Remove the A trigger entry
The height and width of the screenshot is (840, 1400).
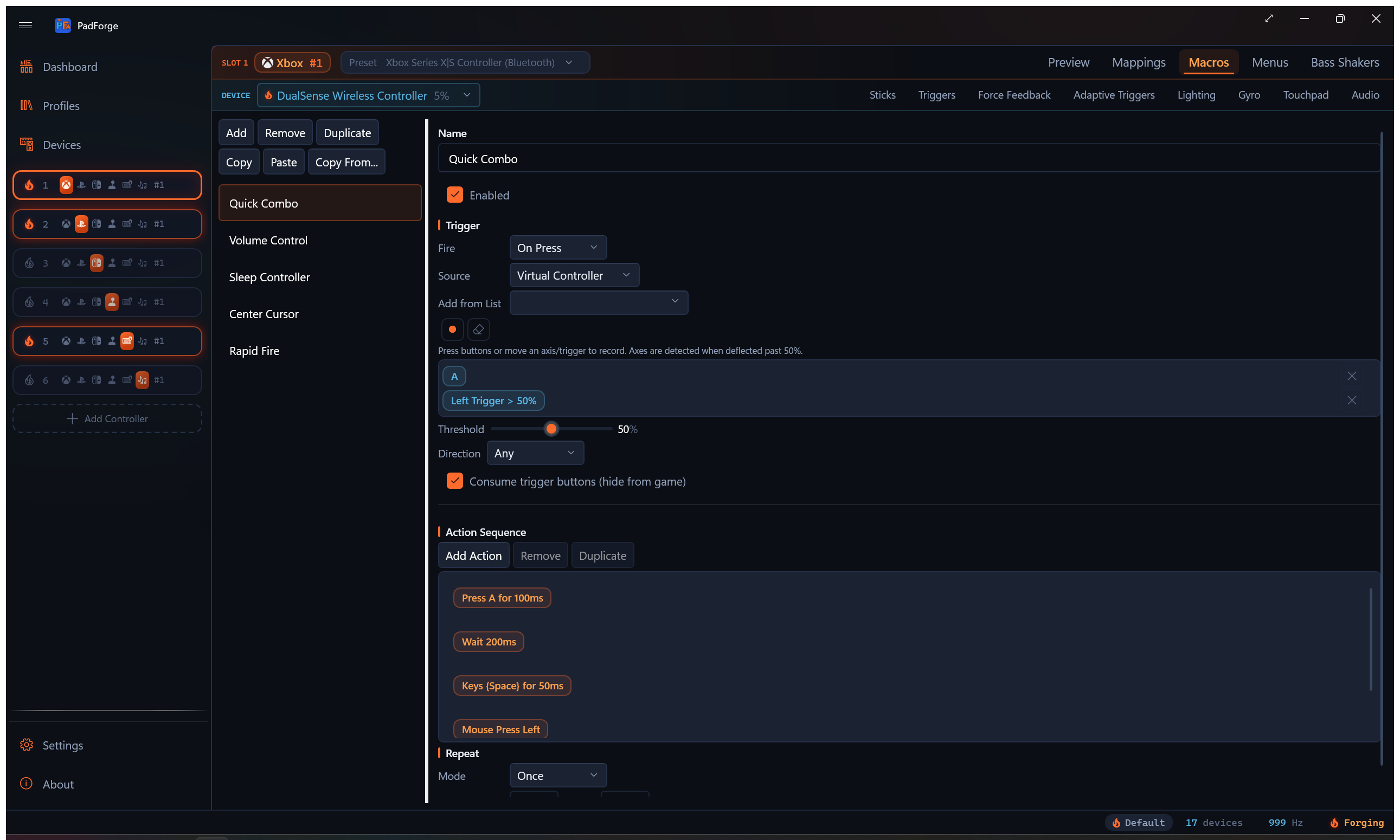point(1352,376)
